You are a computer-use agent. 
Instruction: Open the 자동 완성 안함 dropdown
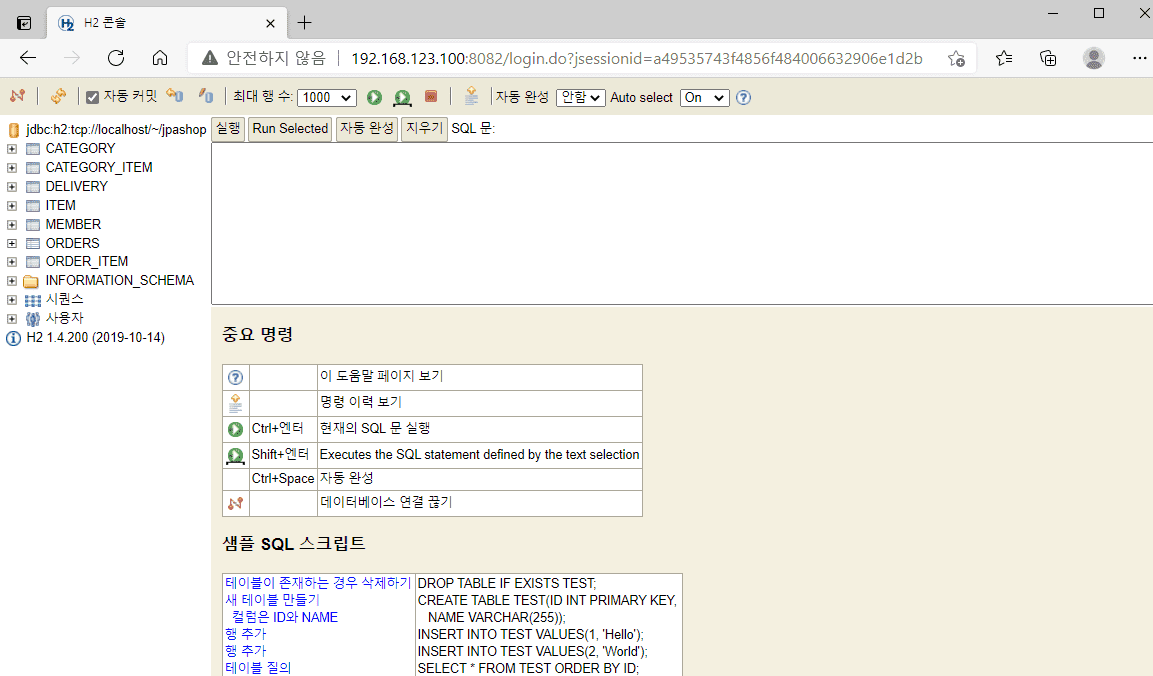(x=580, y=97)
